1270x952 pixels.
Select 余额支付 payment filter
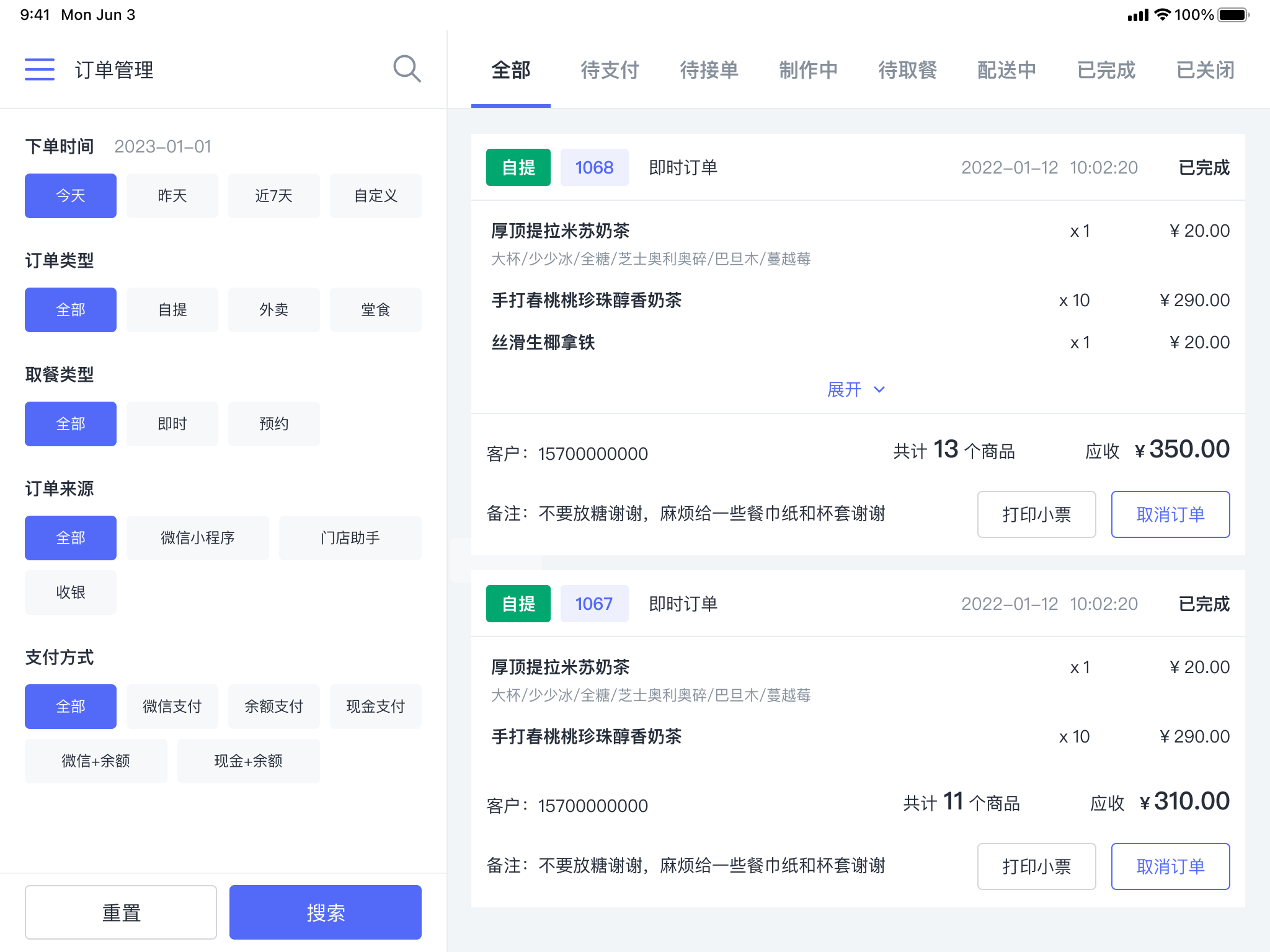coord(274,707)
